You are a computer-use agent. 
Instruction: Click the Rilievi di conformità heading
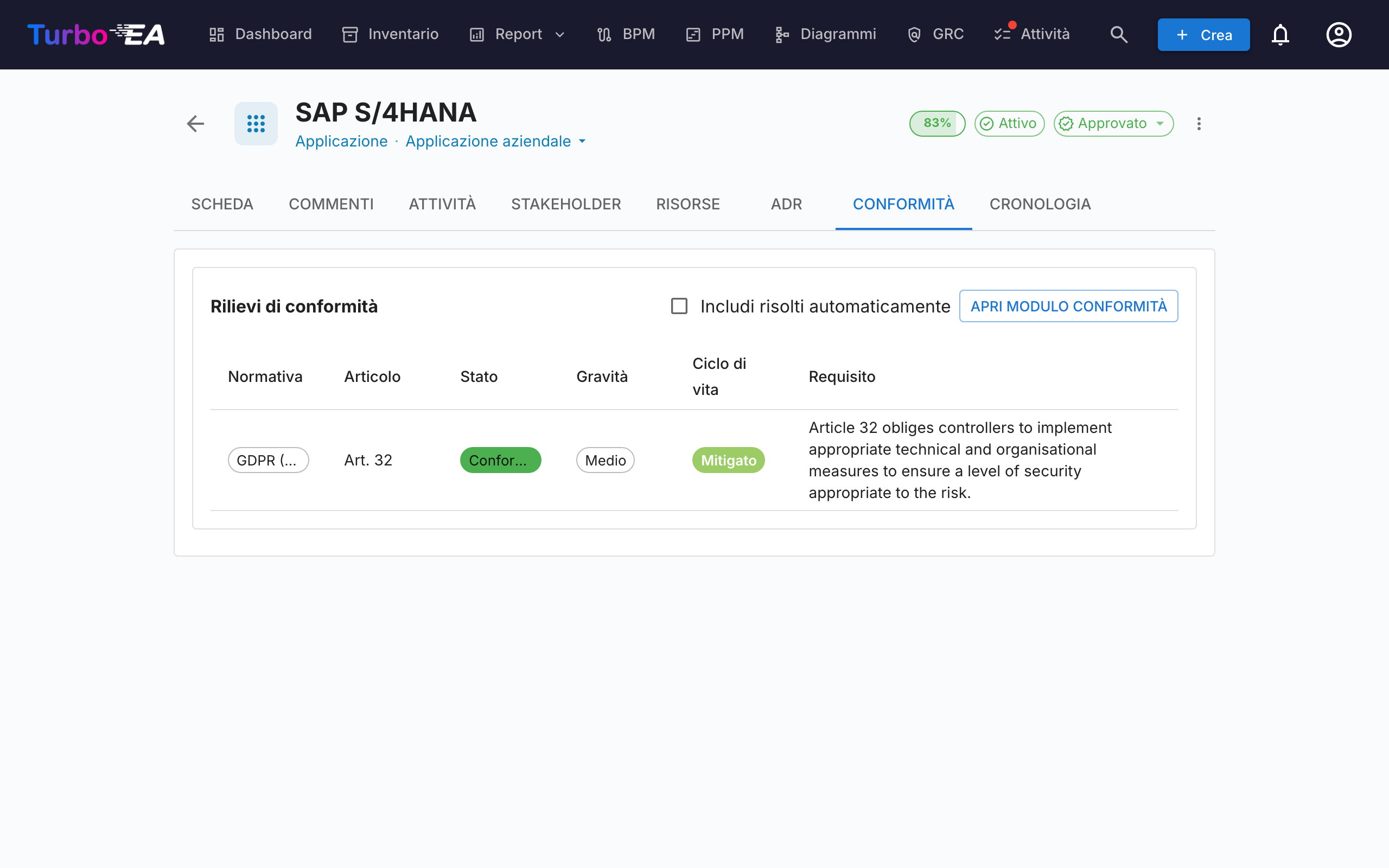click(294, 306)
